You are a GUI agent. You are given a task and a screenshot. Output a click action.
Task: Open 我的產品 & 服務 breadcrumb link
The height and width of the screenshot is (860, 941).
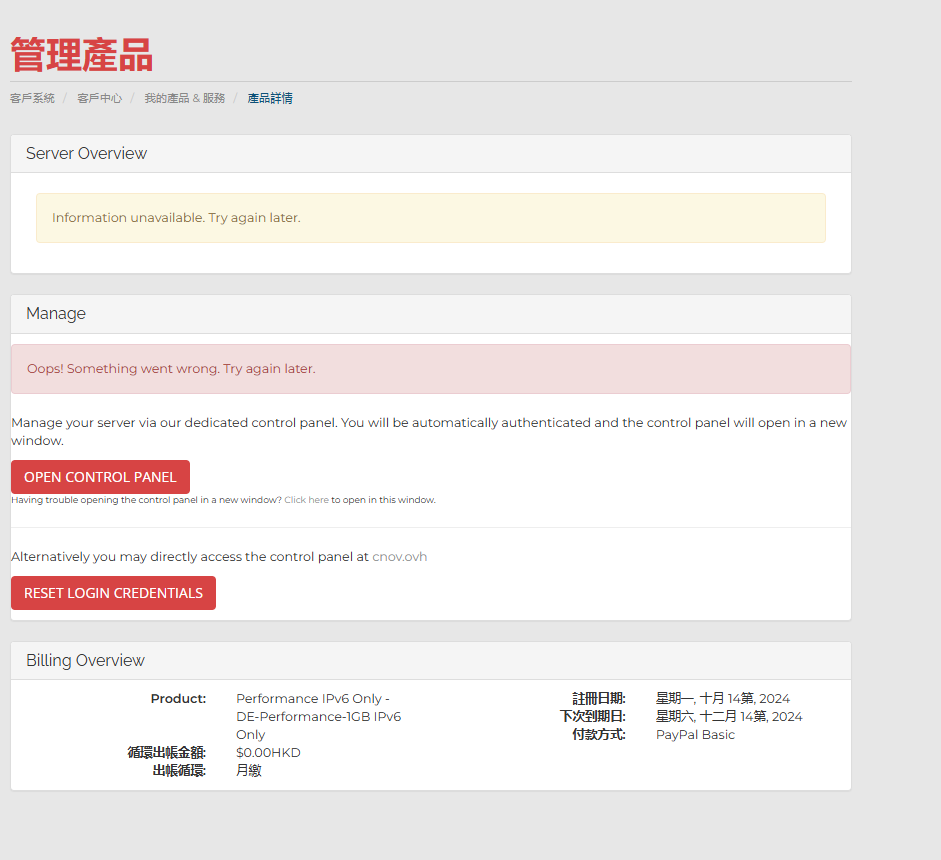(x=184, y=98)
